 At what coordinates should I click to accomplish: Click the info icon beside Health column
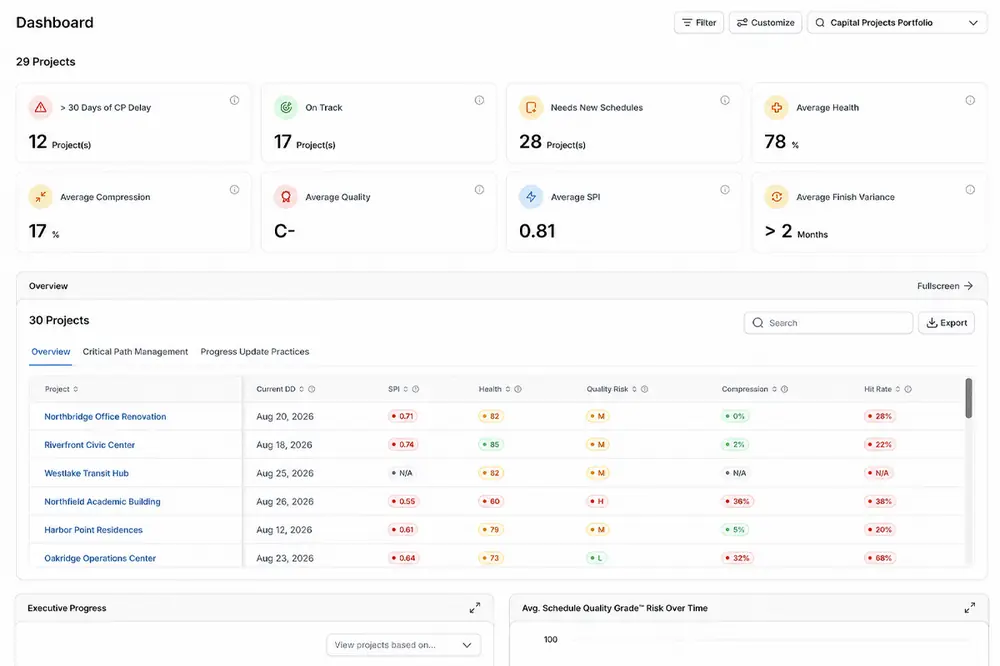(x=518, y=389)
